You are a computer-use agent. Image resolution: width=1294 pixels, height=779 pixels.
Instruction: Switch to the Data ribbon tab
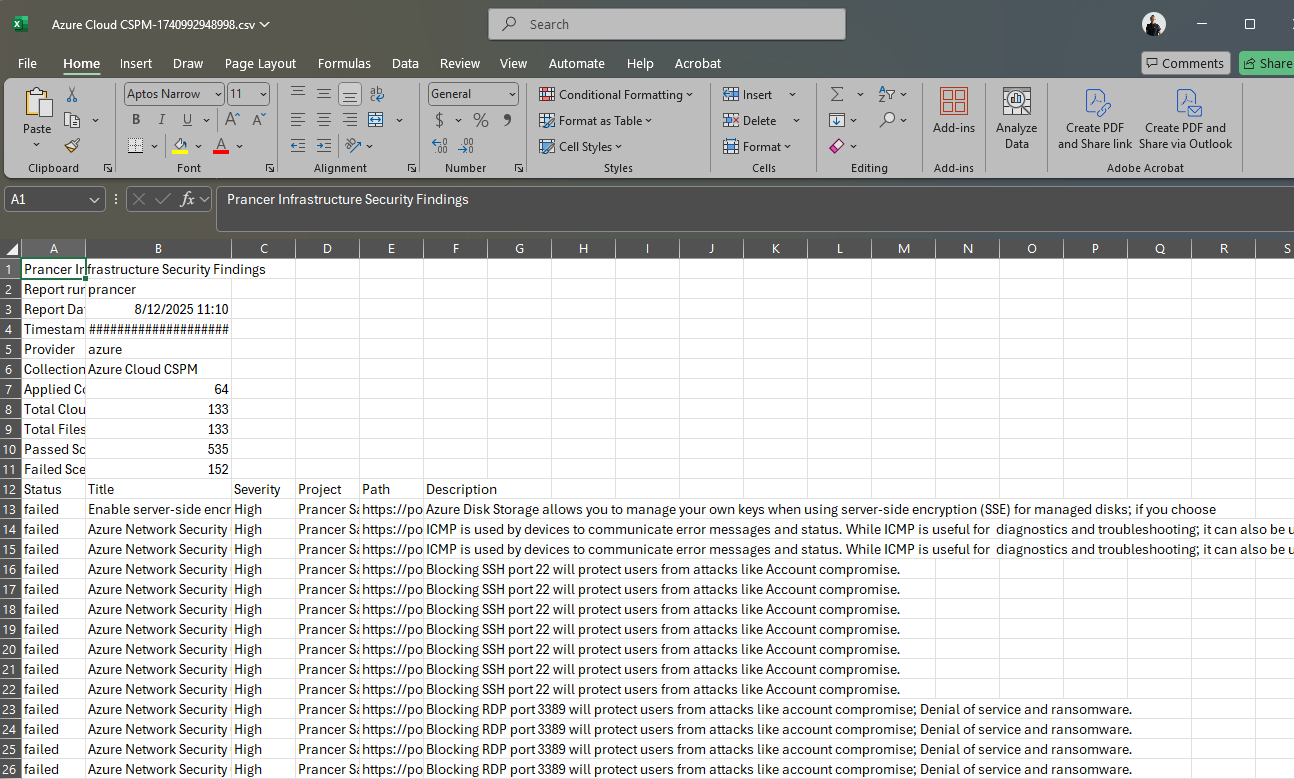pos(405,63)
